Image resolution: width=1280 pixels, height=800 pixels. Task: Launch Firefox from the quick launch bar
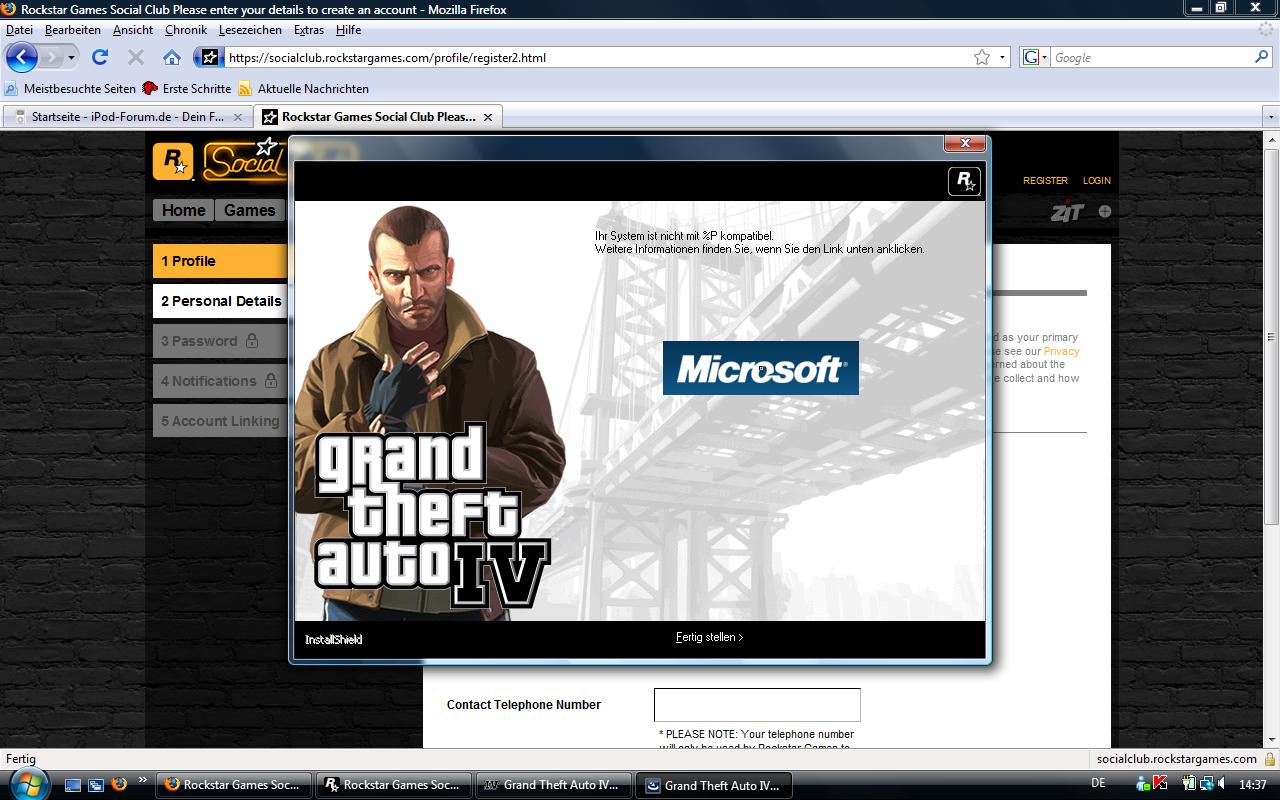[x=119, y=784]
